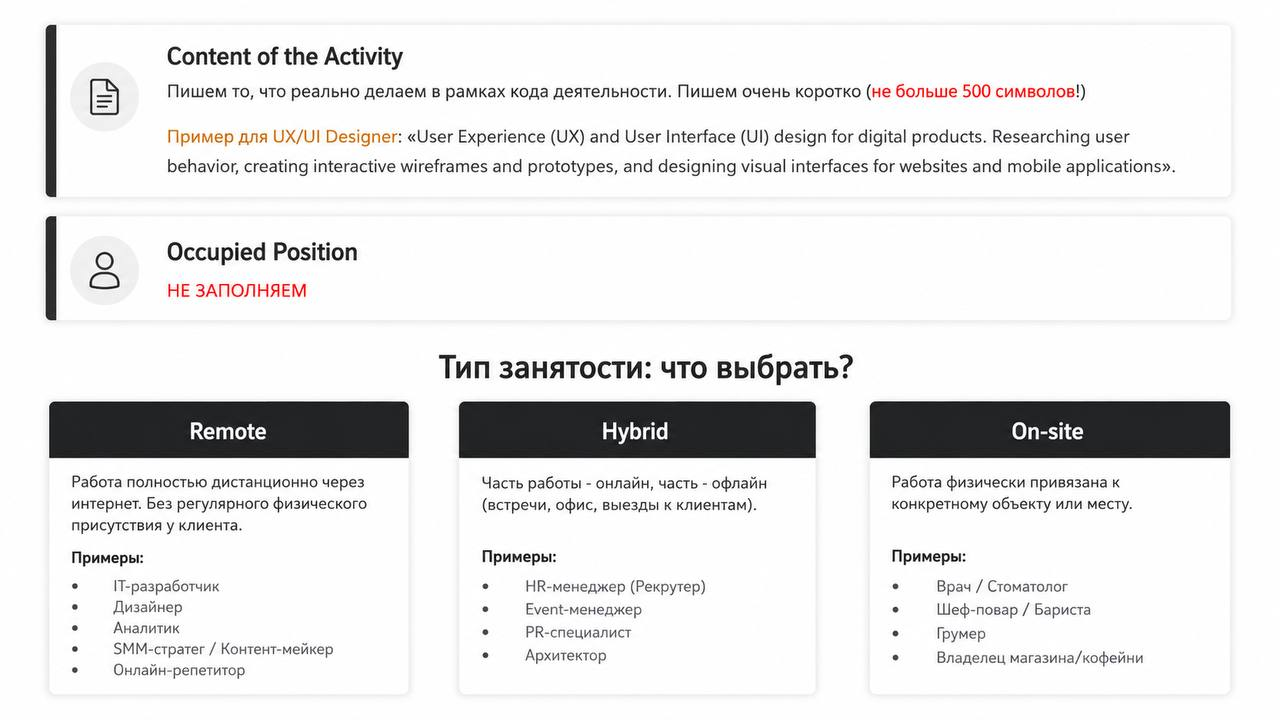Screen dimensions: 1280x720
Task: Click Грумер in the On-site list
Action: click(x=961, y=634)
